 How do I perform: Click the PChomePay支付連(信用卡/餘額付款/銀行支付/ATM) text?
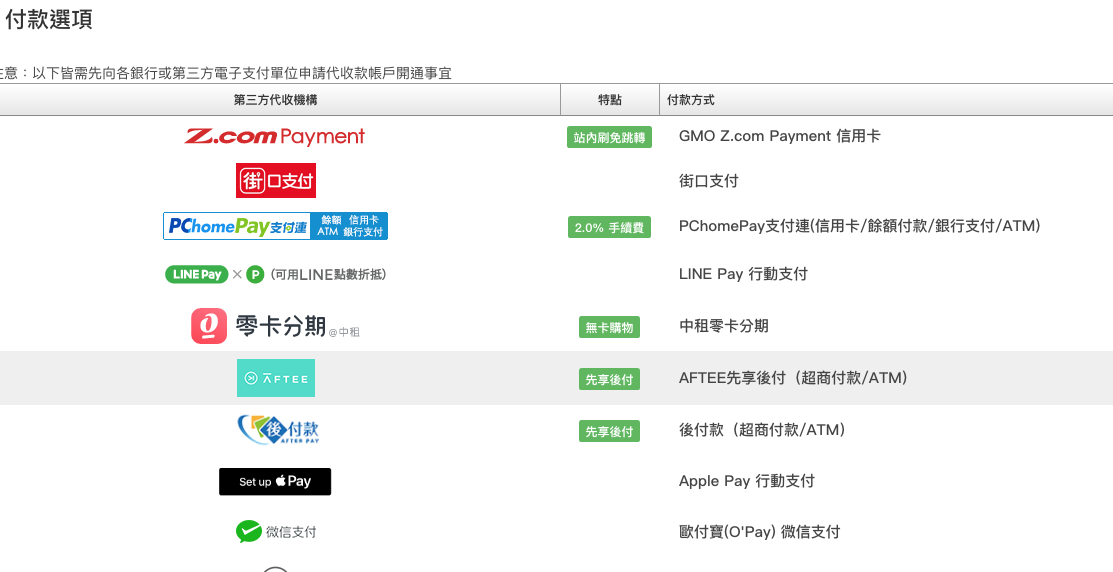click(x=860, y=226)
